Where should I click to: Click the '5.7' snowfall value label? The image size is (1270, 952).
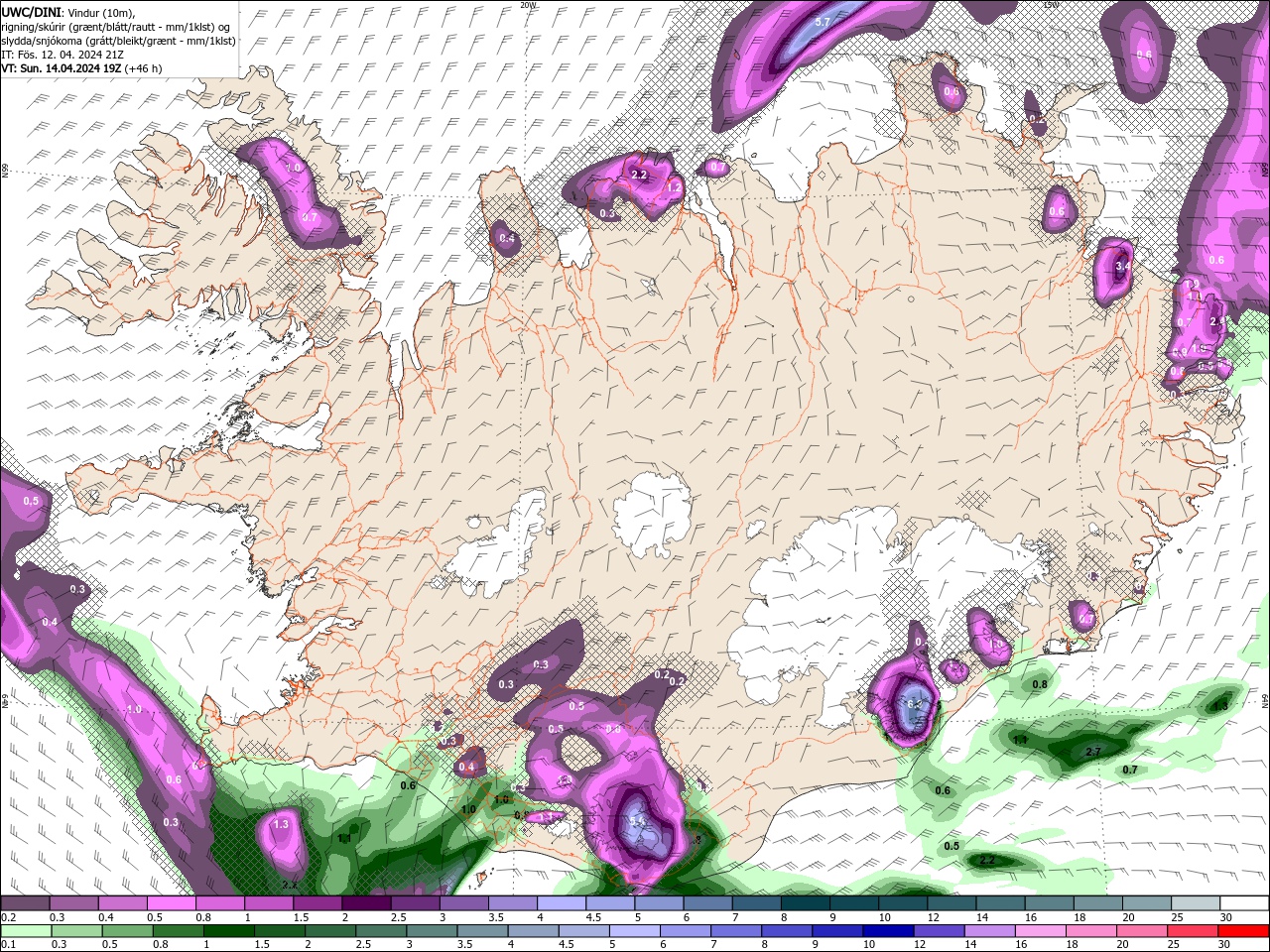pos(823,22)
